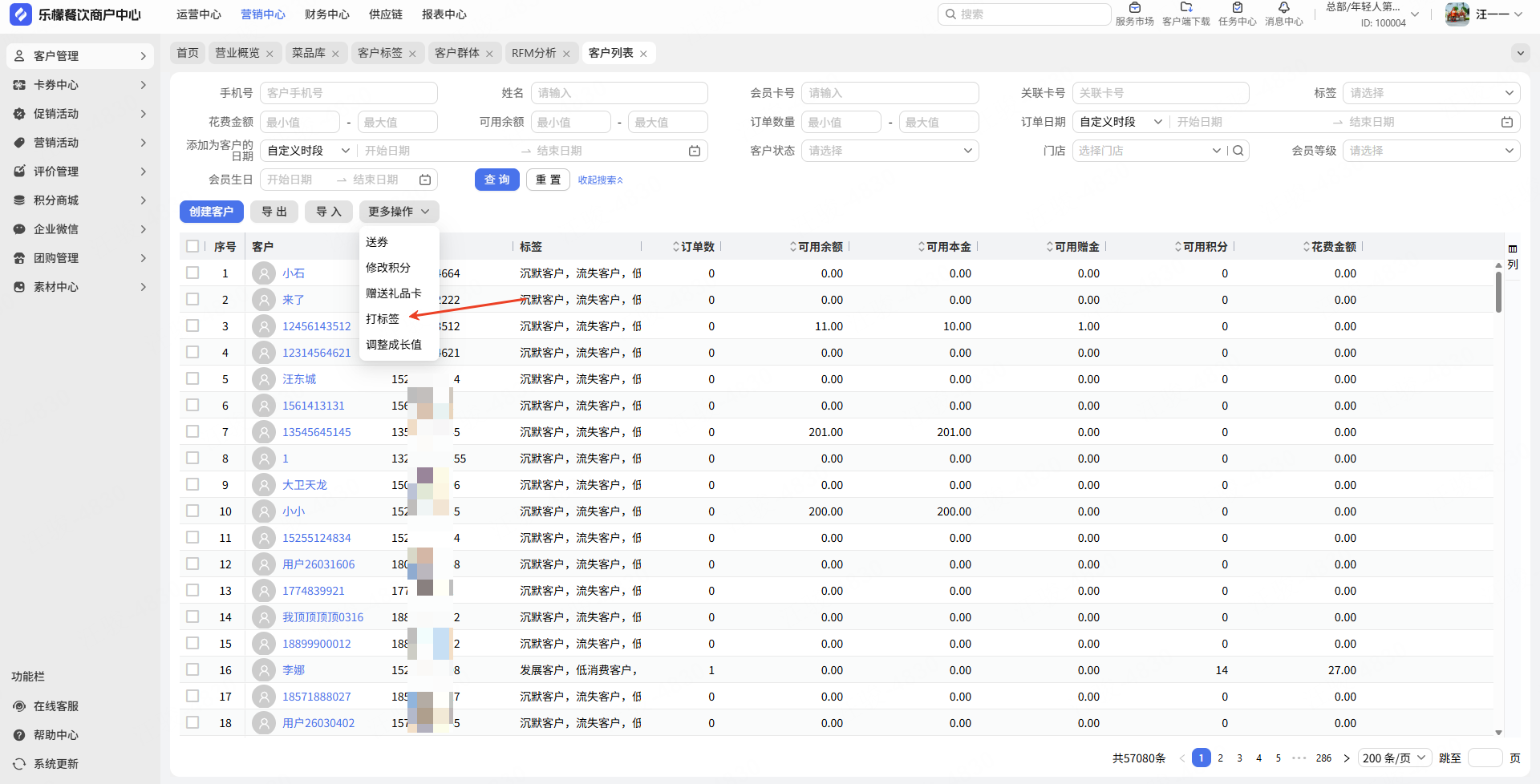Click the 创建客户 button
Viewport: 1540px width, 784px height.
[211, 212]
